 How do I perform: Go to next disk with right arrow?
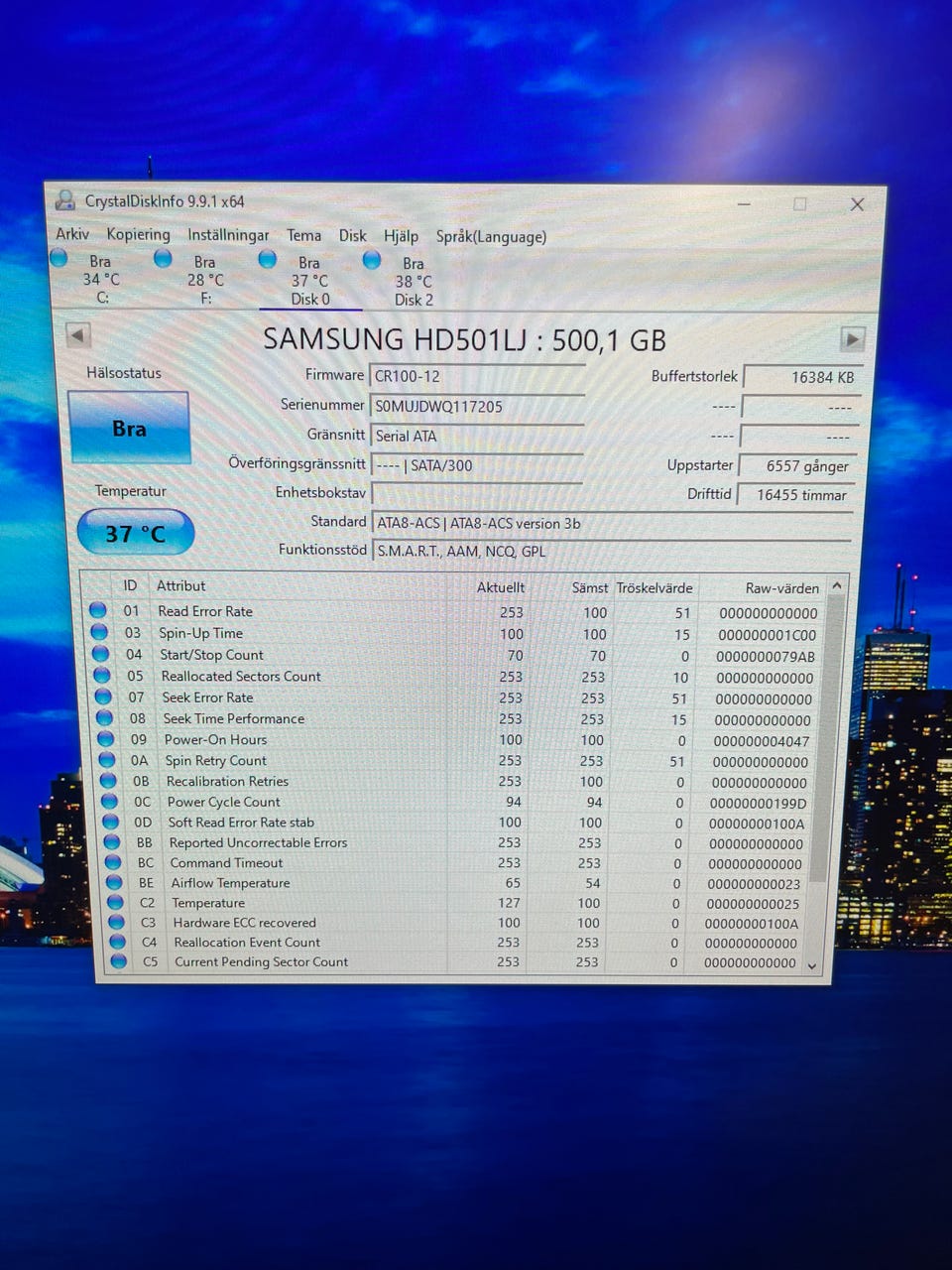(852, 338)
